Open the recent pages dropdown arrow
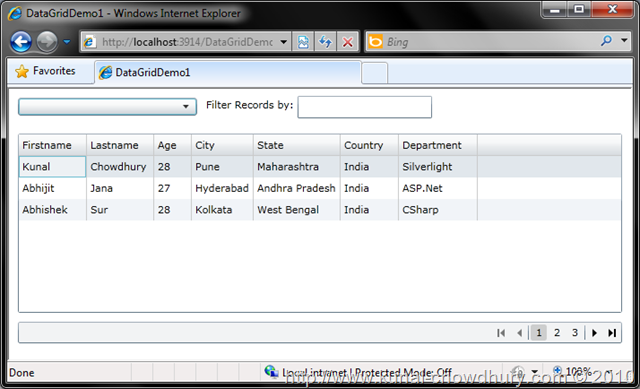This screenshot has width=640, height=389. pos(67,42)
